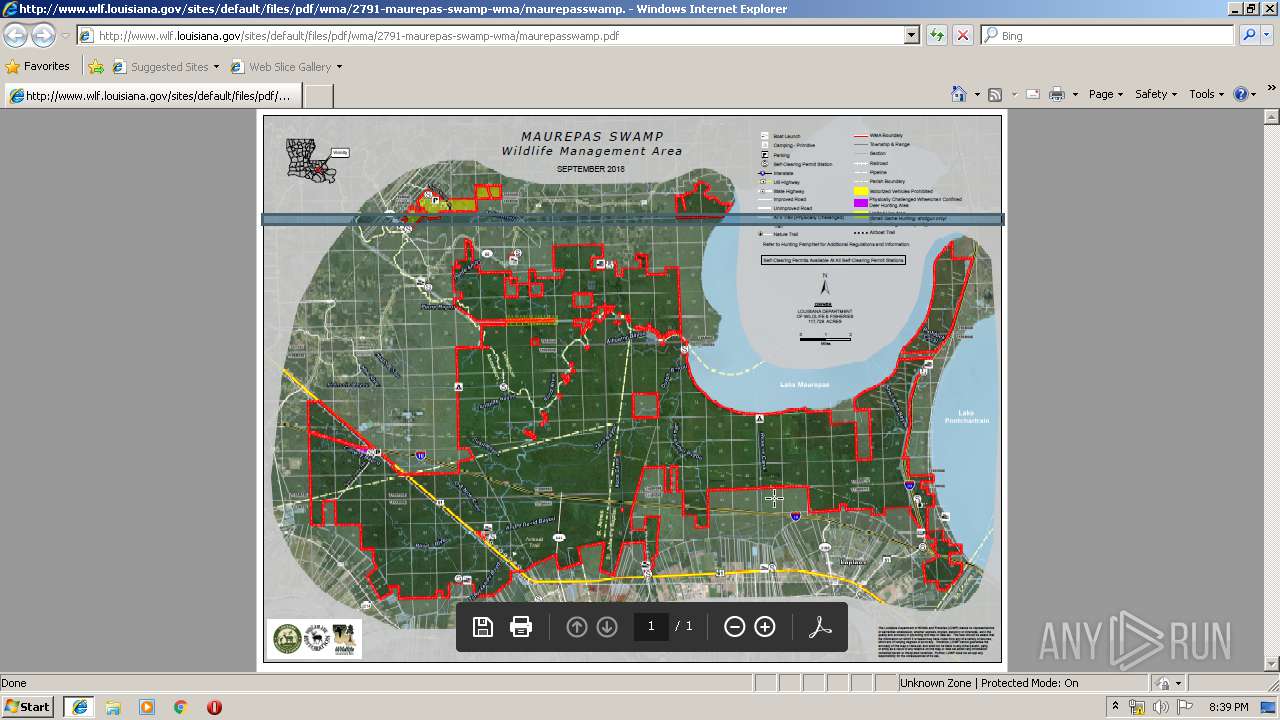The image size is (1280, 720).
Task: Click the Lake Pontchartrain label on map
Action: pos(966,417)
